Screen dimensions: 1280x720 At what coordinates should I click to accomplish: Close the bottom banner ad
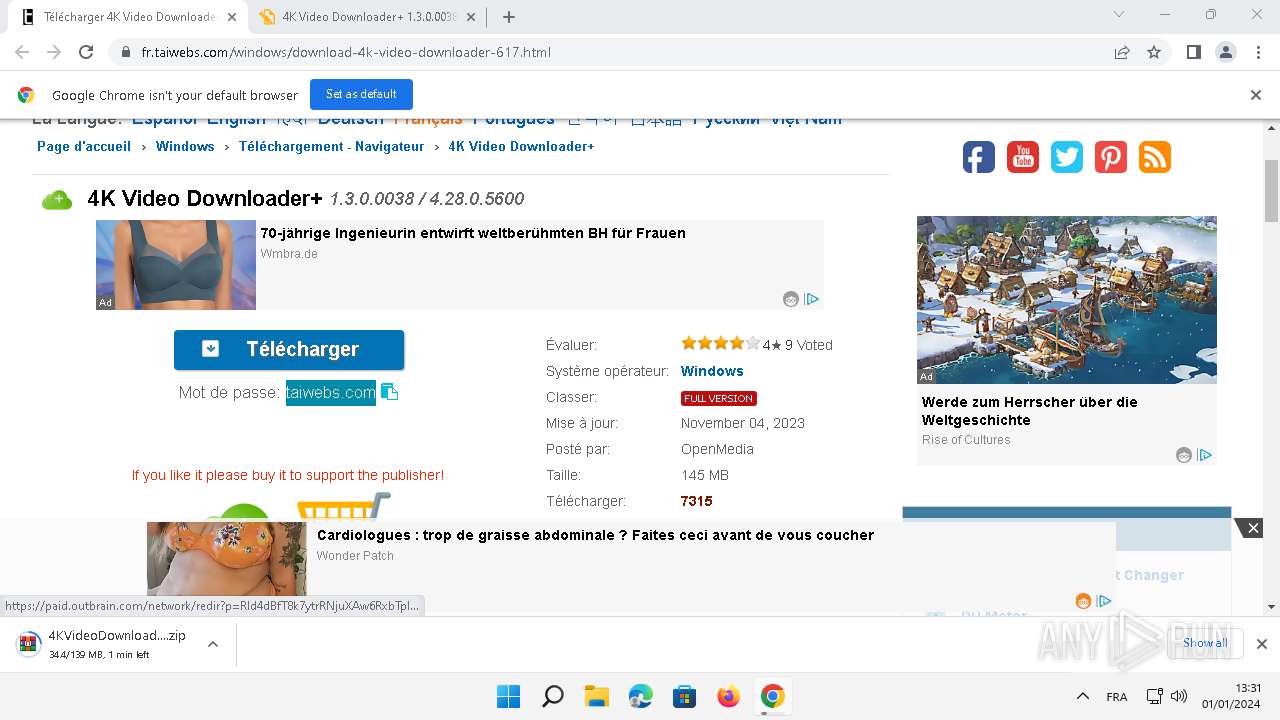tap(1254, 528)
